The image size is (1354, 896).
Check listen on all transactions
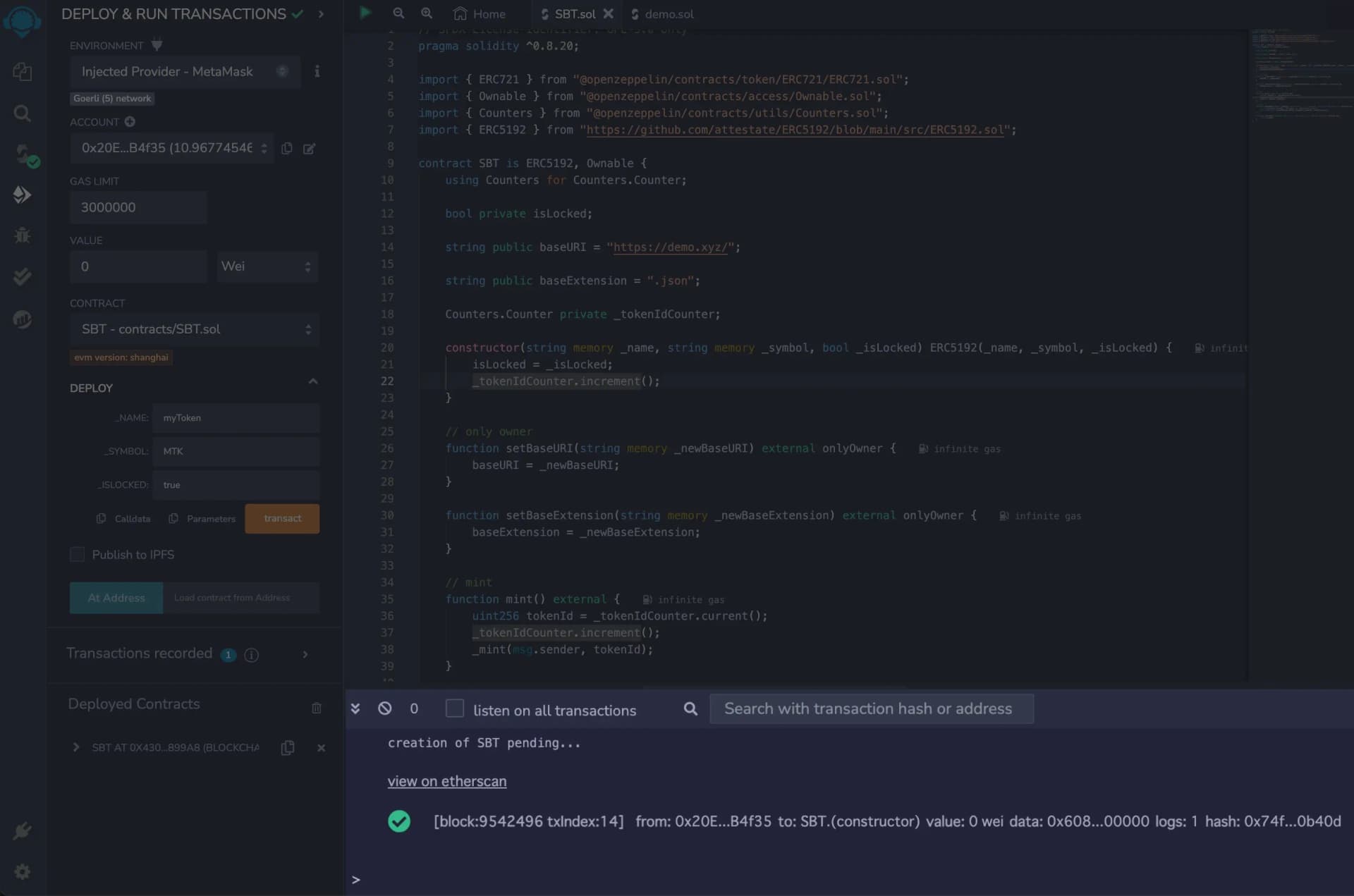(455, 708)
